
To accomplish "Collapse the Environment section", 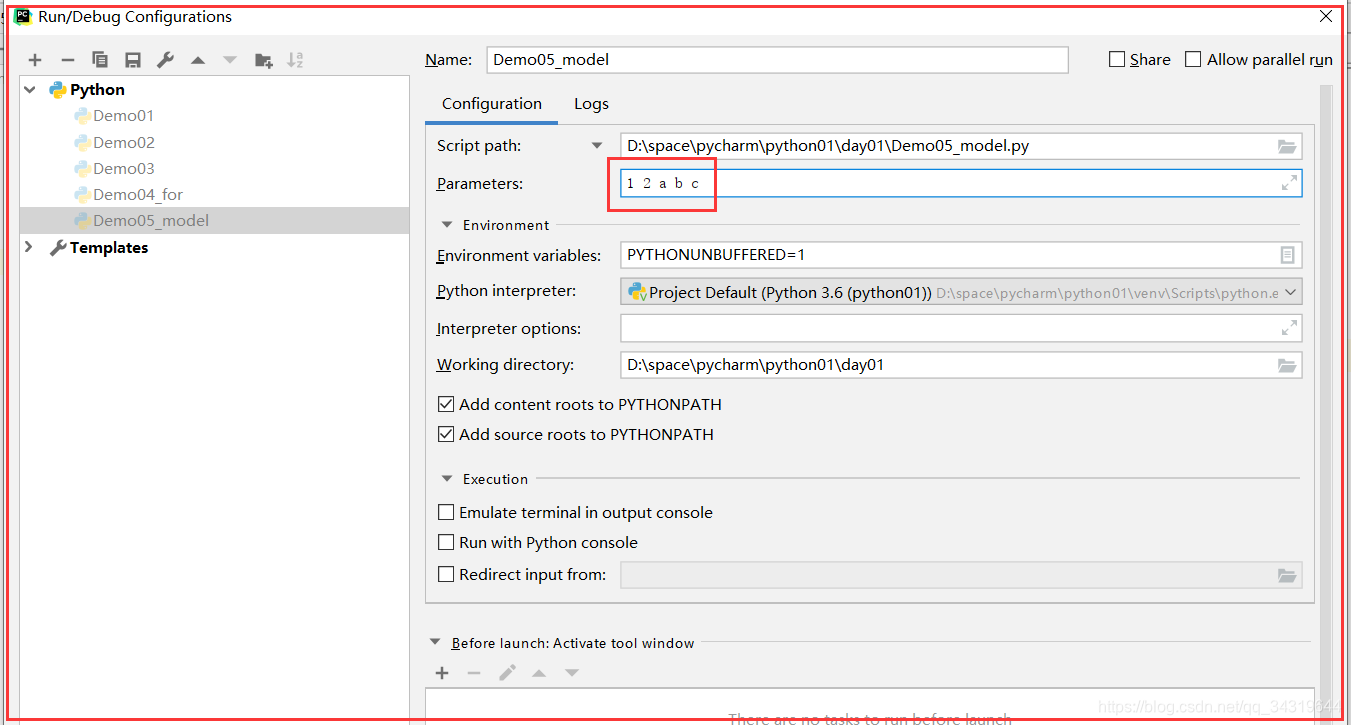I will (446, 225).
